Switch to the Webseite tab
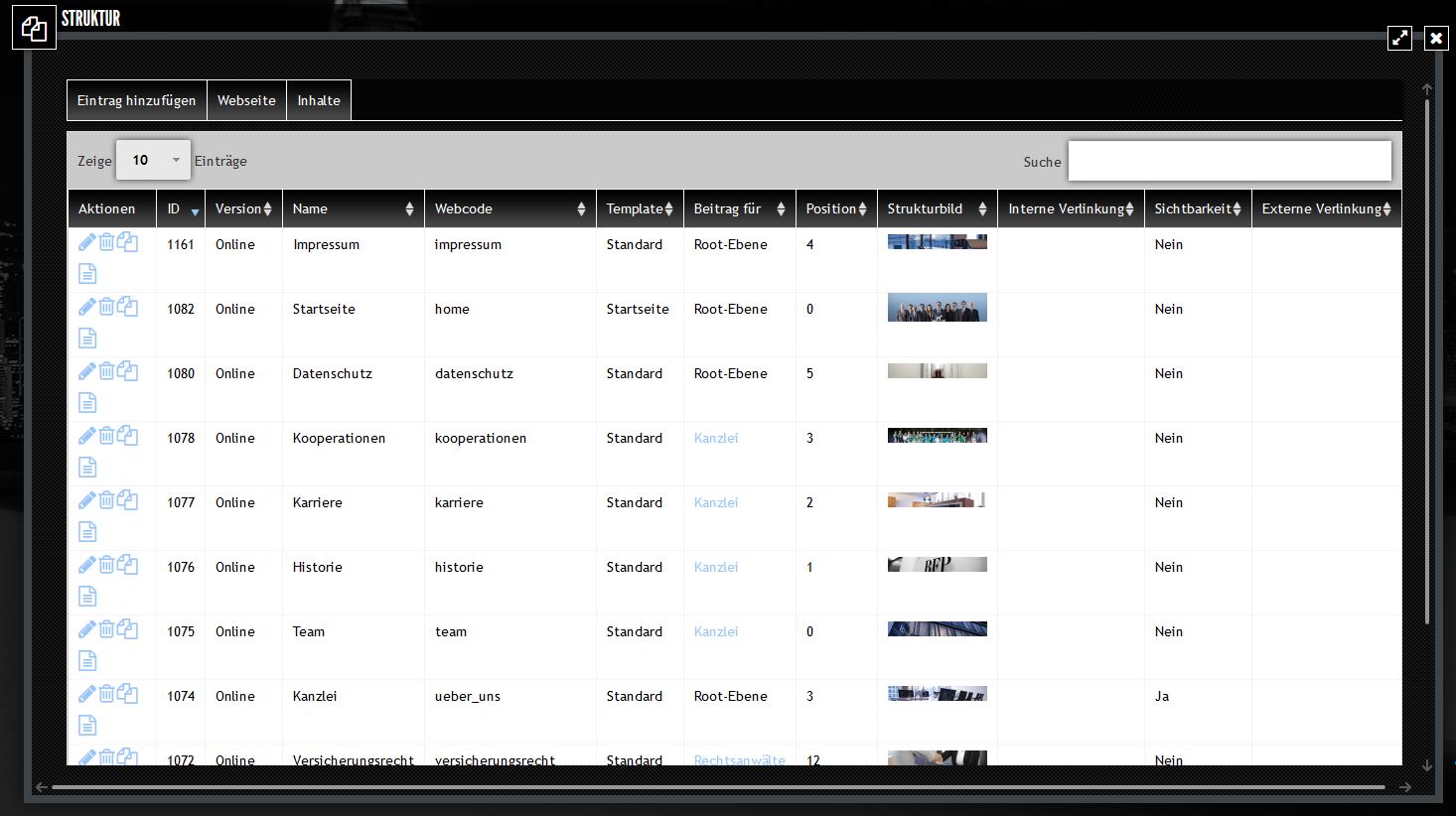The width and height of the screenshot is (1456, 816). point(246,100)
